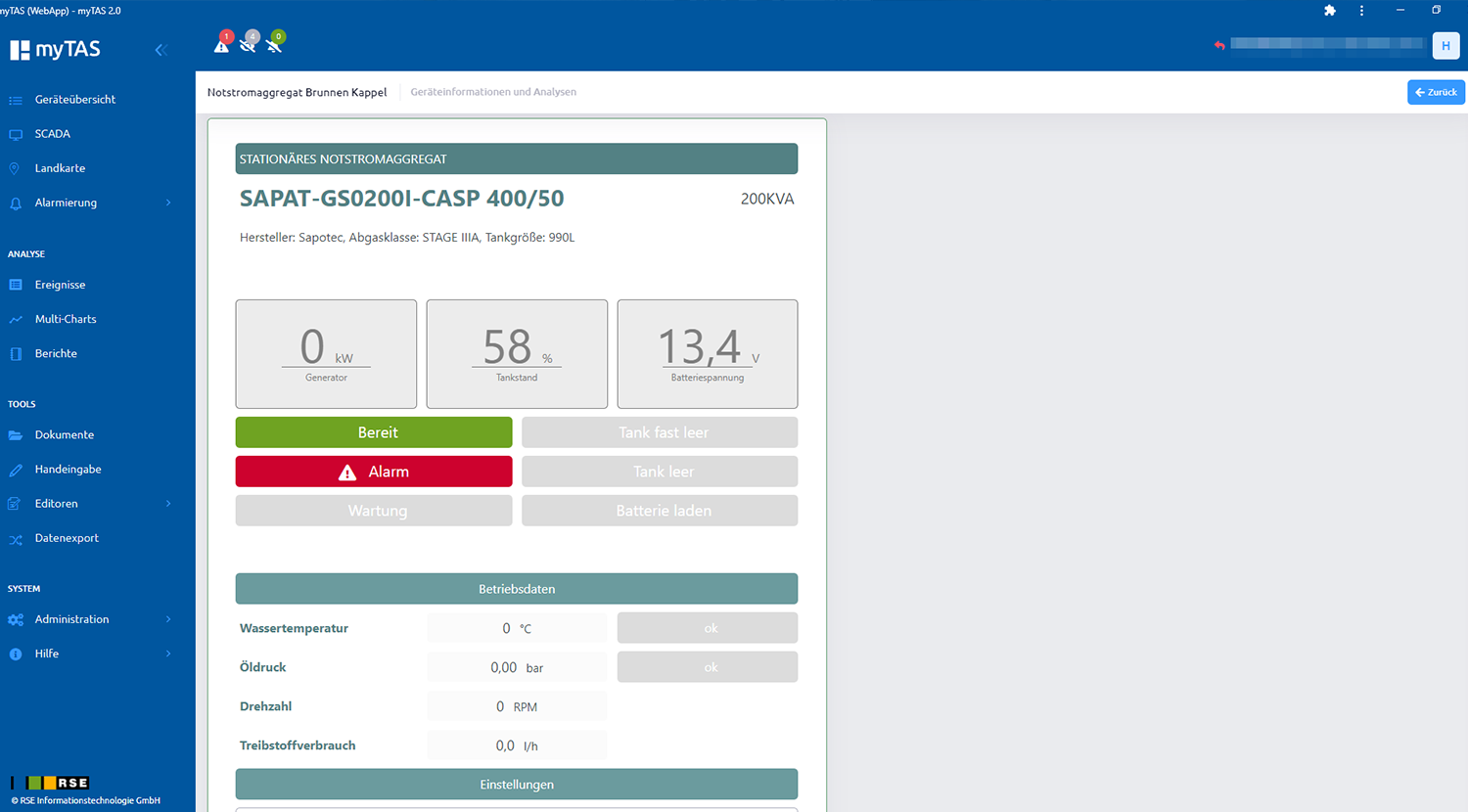1468x812 pixels.
Task: Click the user avatar H icon
Action: [x=1445, y=45]
